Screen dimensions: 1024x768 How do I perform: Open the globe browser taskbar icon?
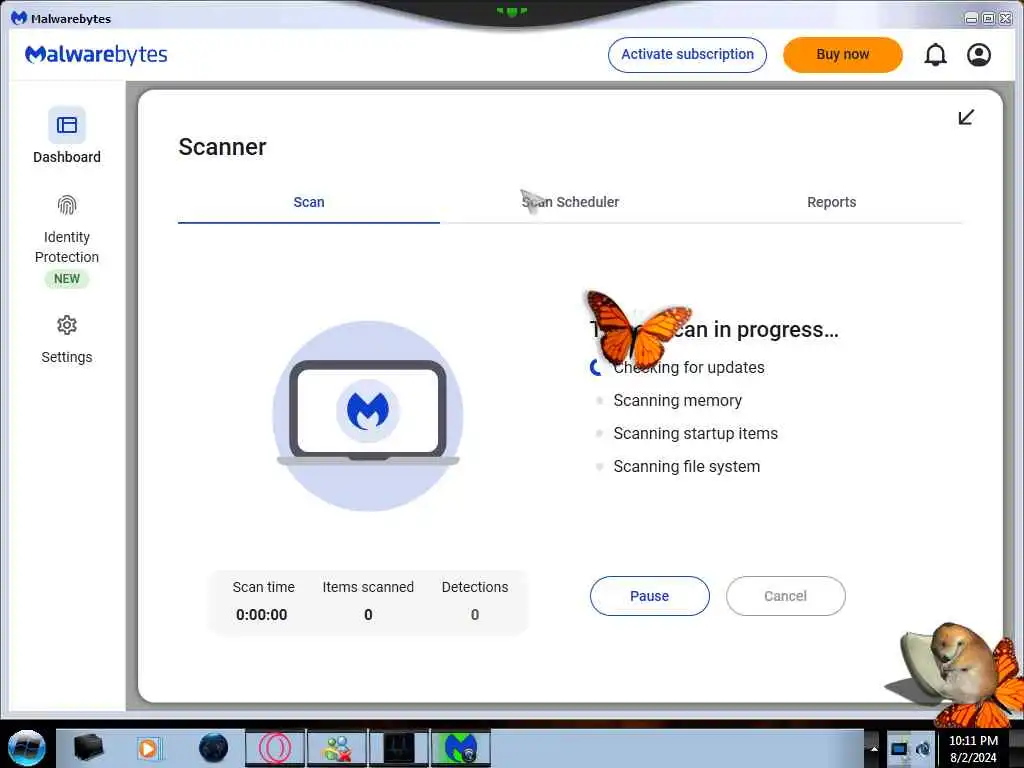pyautogui.click(x=214, y=748)
